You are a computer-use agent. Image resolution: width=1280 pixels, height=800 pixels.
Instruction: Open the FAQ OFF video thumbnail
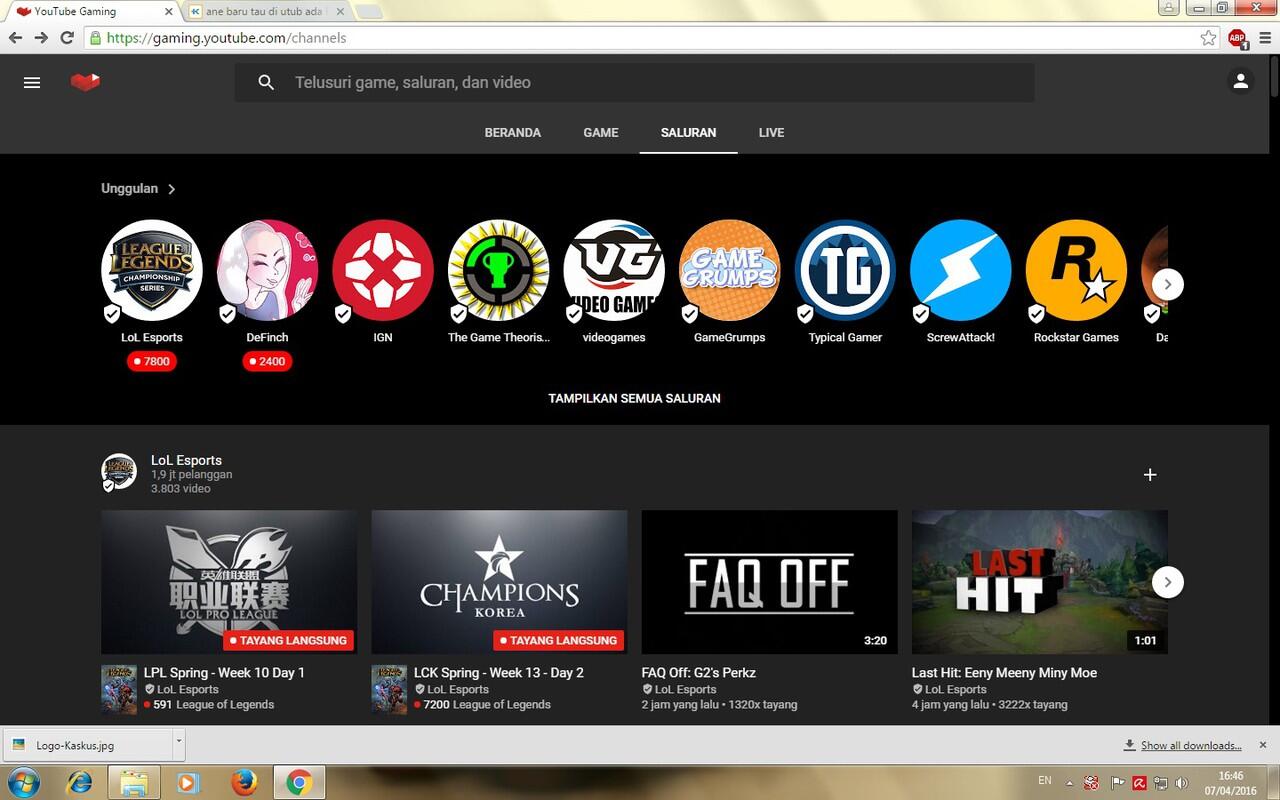[x=769, y=583]
